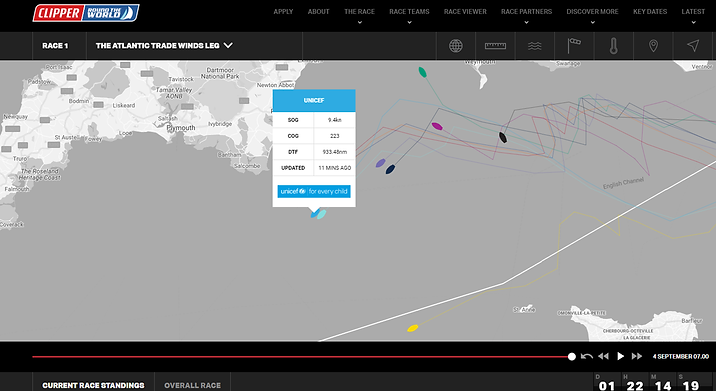Open The Atlantic Trade Winds Leg dropdown
Screen dimensions: 716x391
164,46
